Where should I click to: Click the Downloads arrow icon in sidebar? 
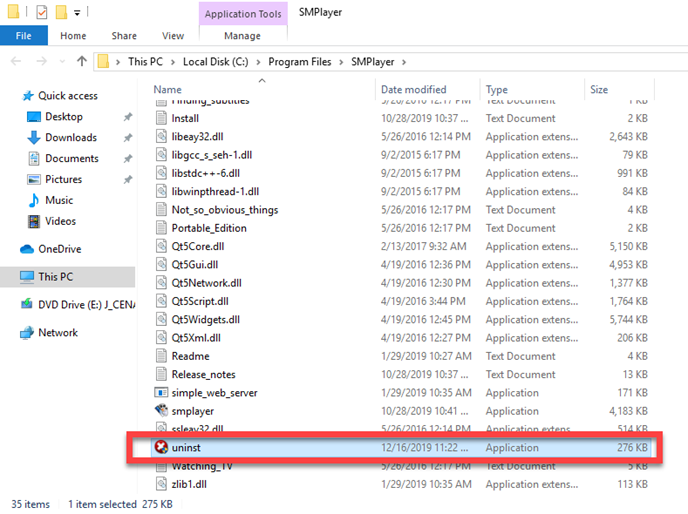tap(34, 137)
